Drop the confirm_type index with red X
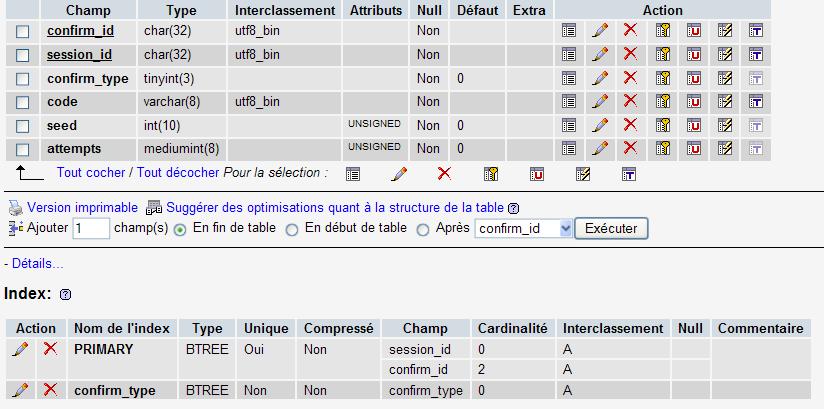The height and width of the screenshot is (409, 824). pos(50,390)
